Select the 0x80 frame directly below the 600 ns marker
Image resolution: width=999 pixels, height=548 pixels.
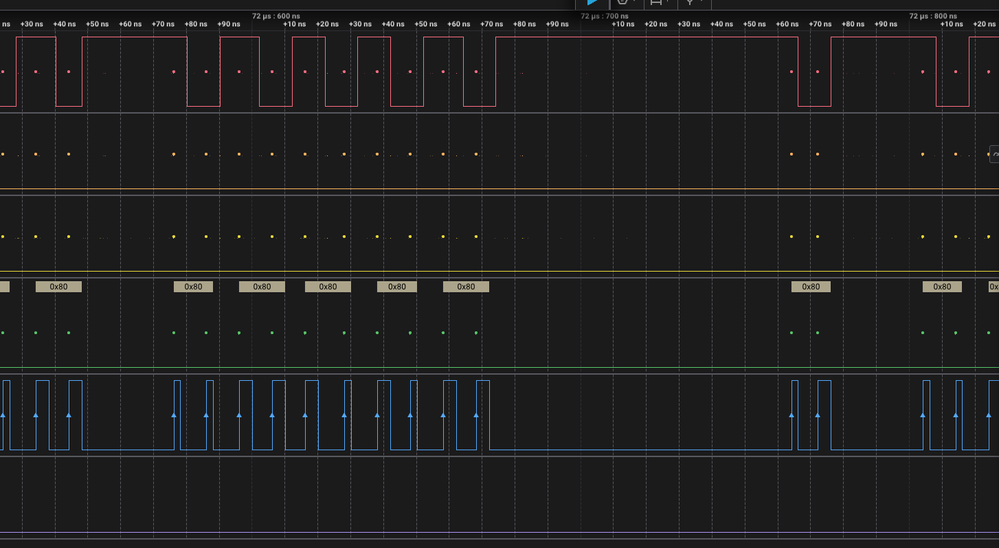pos(262,286)
